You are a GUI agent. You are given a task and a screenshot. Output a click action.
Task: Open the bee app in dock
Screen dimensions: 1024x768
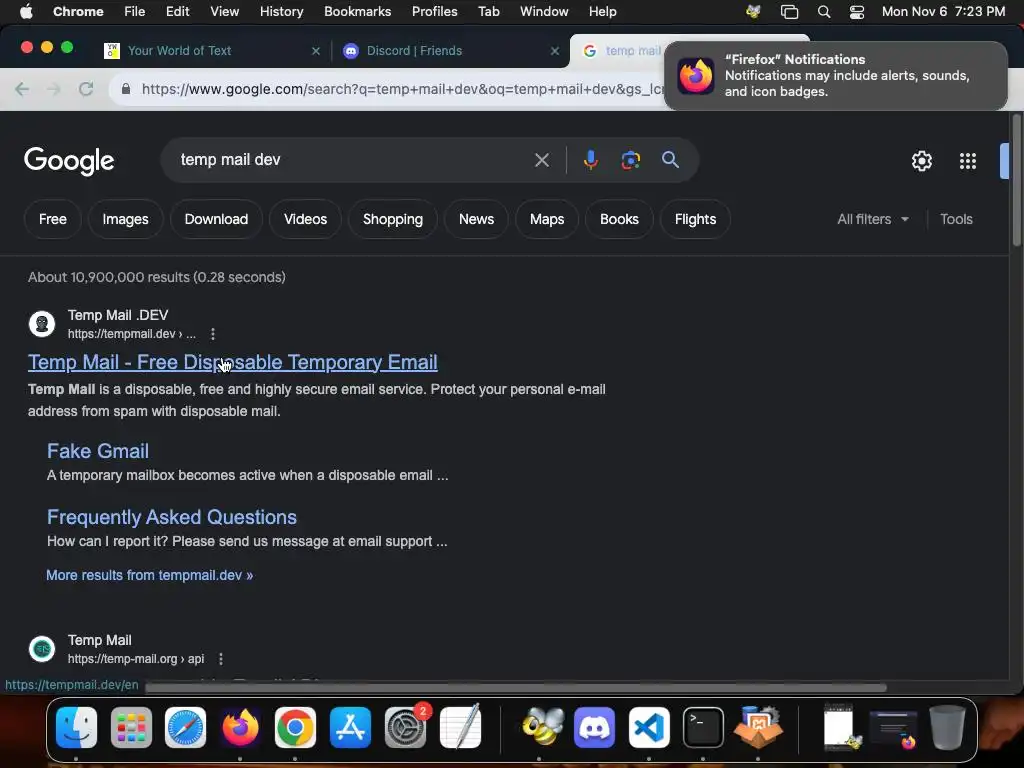coord(542,728)
